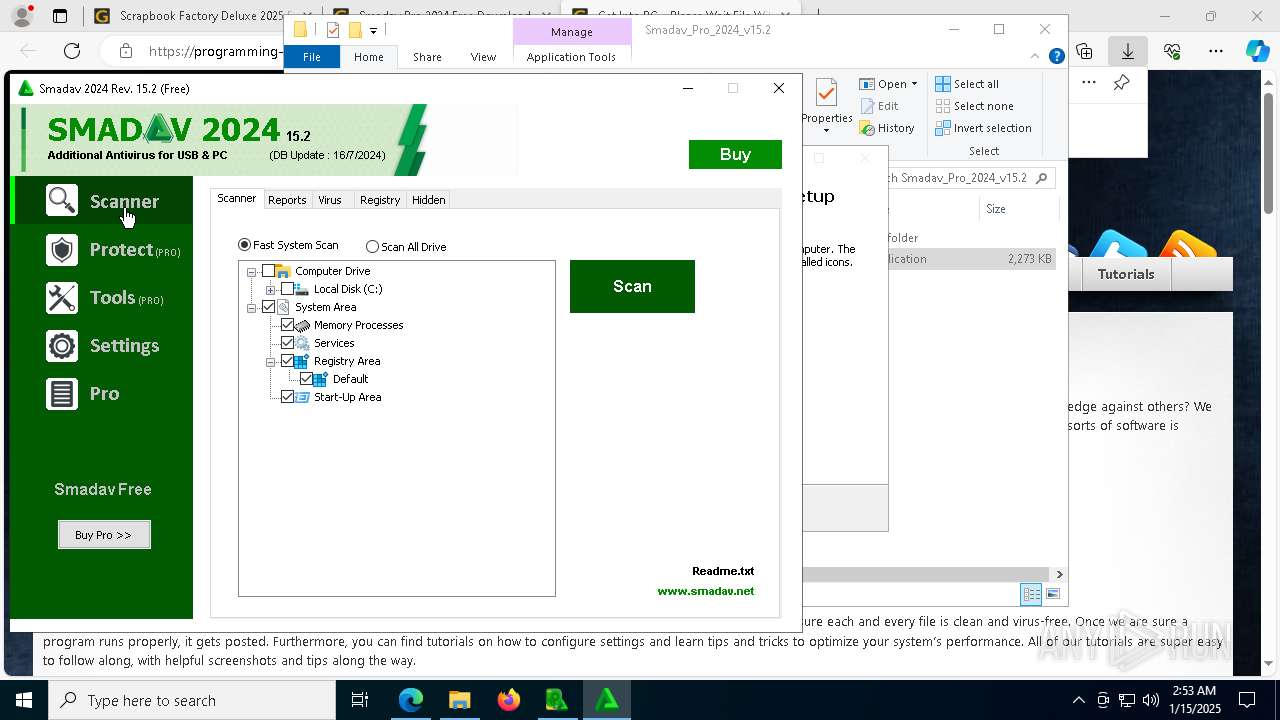Screen dimensions: 1280x720
Task: Collapse the File Explorer ribbon chevron
Action: point(1037,56)
